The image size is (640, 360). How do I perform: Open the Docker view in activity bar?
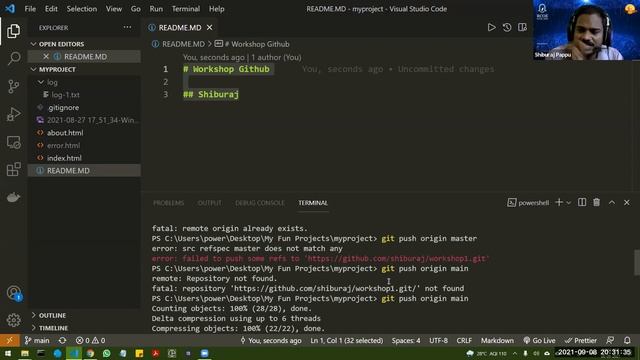pos(13,197)
